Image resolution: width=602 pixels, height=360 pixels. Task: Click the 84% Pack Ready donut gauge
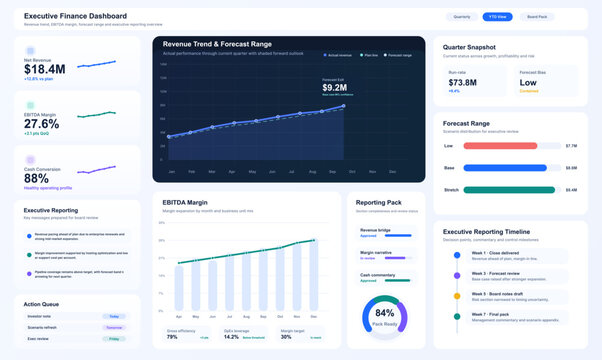click(385, 317)
